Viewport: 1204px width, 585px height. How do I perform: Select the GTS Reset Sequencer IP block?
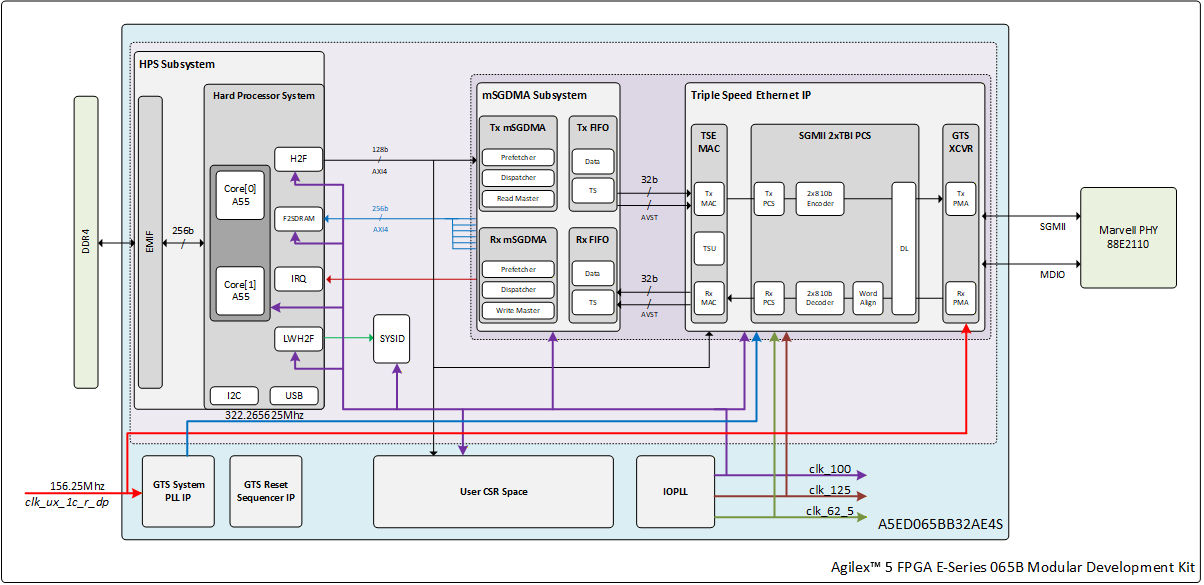point(267,492)
